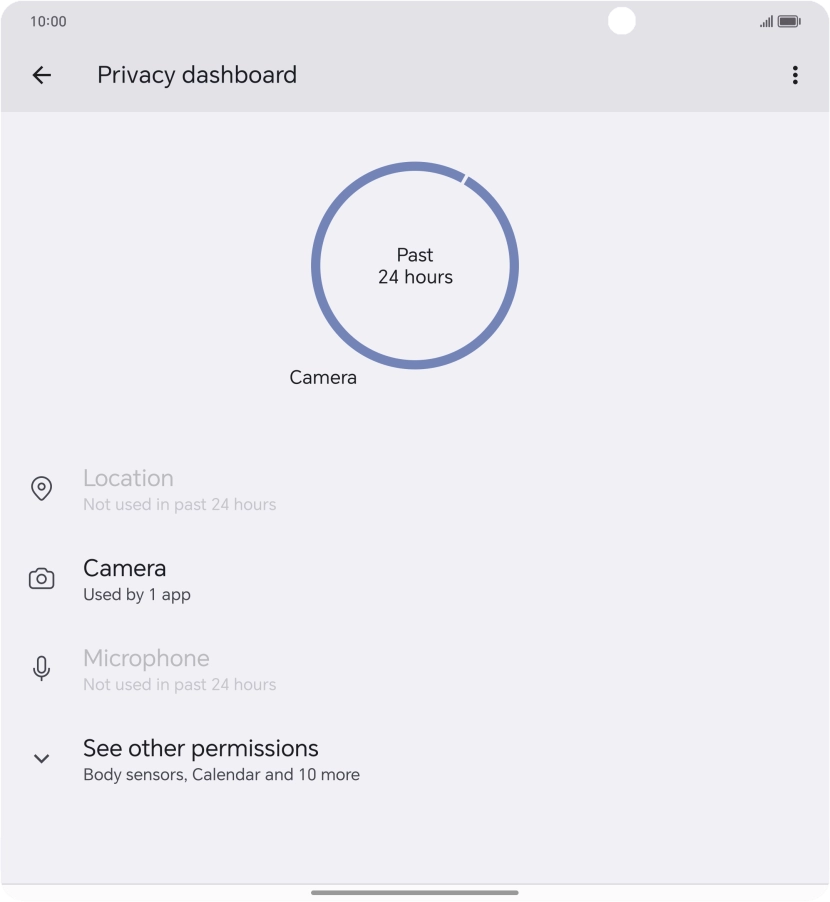Tap "Used by 1 app" text
Image resolution: width=830 pixels, height=902 pixels.
click(x=137, y=595)
